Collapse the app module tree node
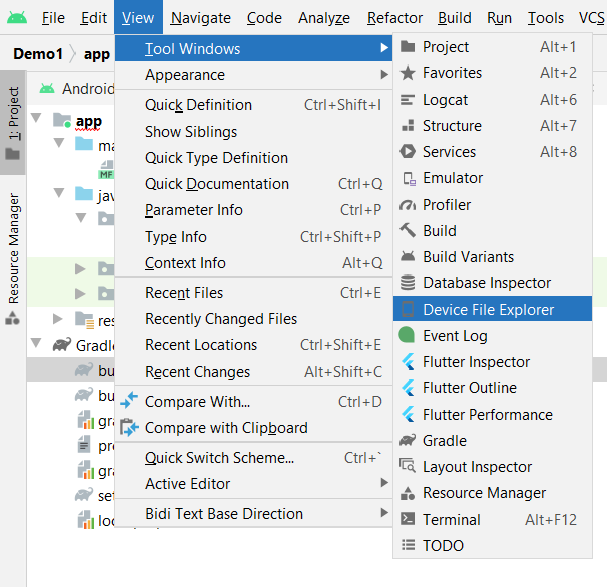This screenshot has height=587, width=607. tap(36, 118)
